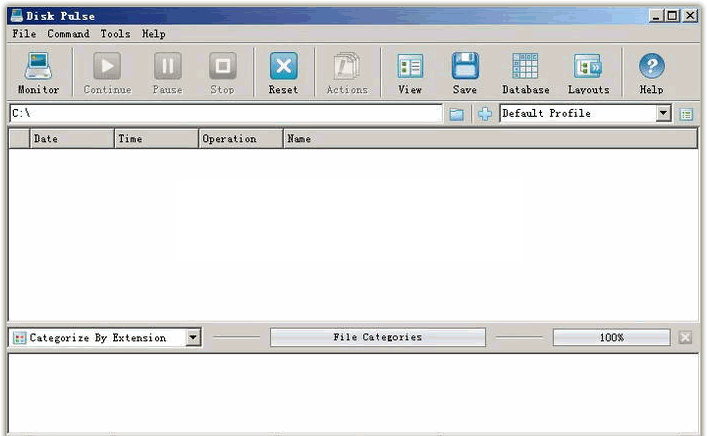
Task: Expand the Default Profile dropdown
Action: click(663, 113)
